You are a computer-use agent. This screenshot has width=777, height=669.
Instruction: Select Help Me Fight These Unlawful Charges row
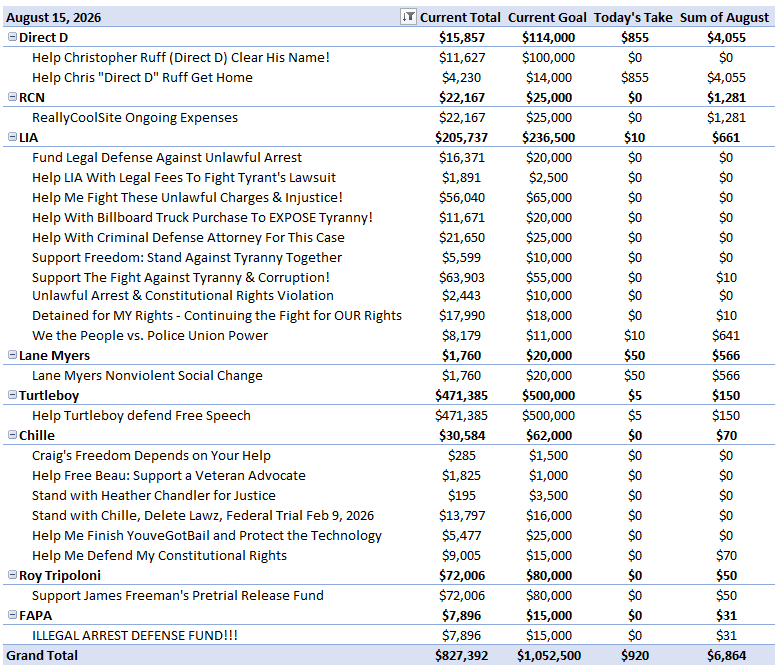point(187,197)
